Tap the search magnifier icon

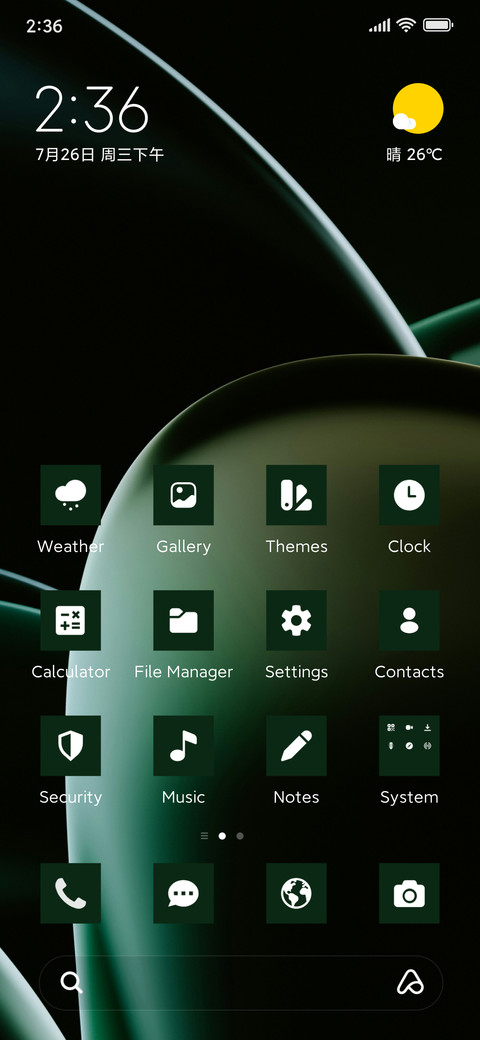click(72, 982)
